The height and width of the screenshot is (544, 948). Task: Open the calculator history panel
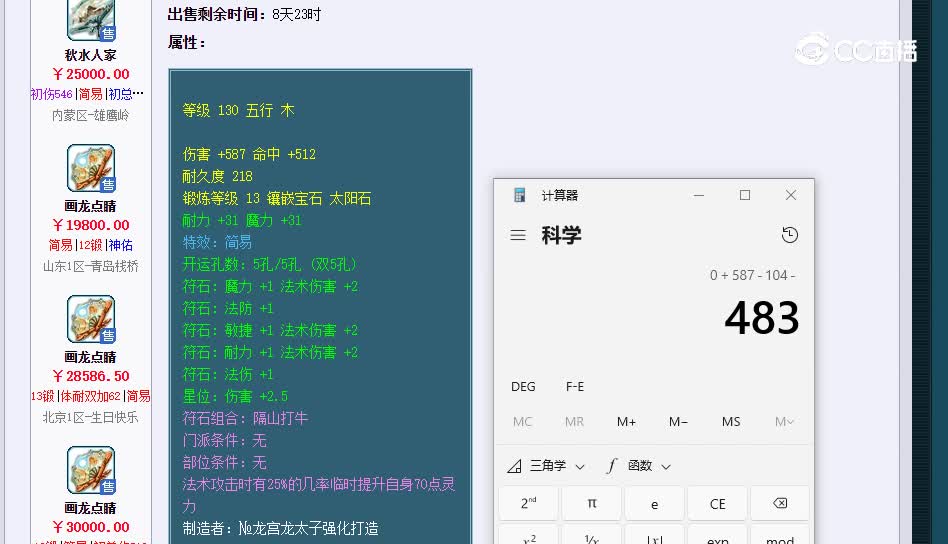(790, 235)
